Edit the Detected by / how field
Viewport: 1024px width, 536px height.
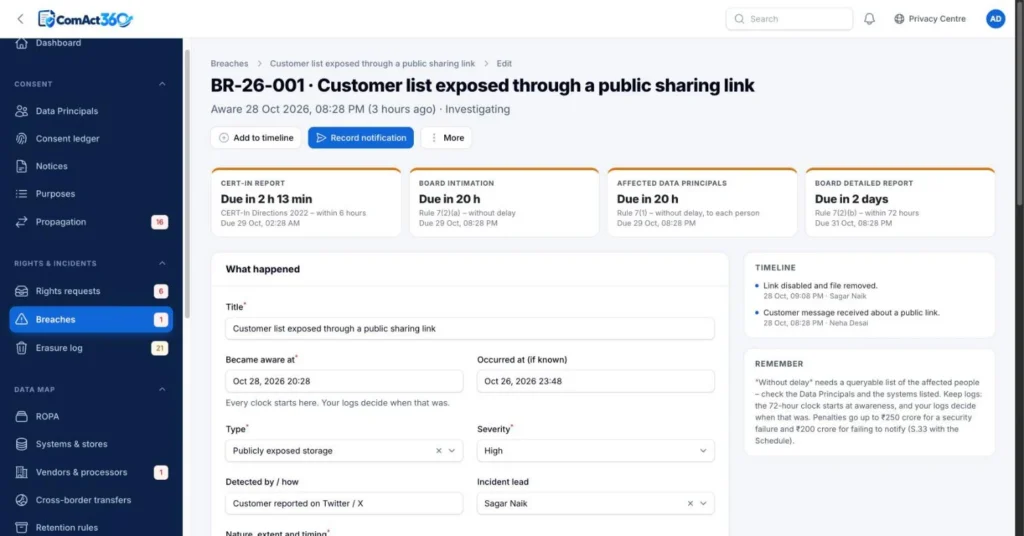[x=344, y=503]
